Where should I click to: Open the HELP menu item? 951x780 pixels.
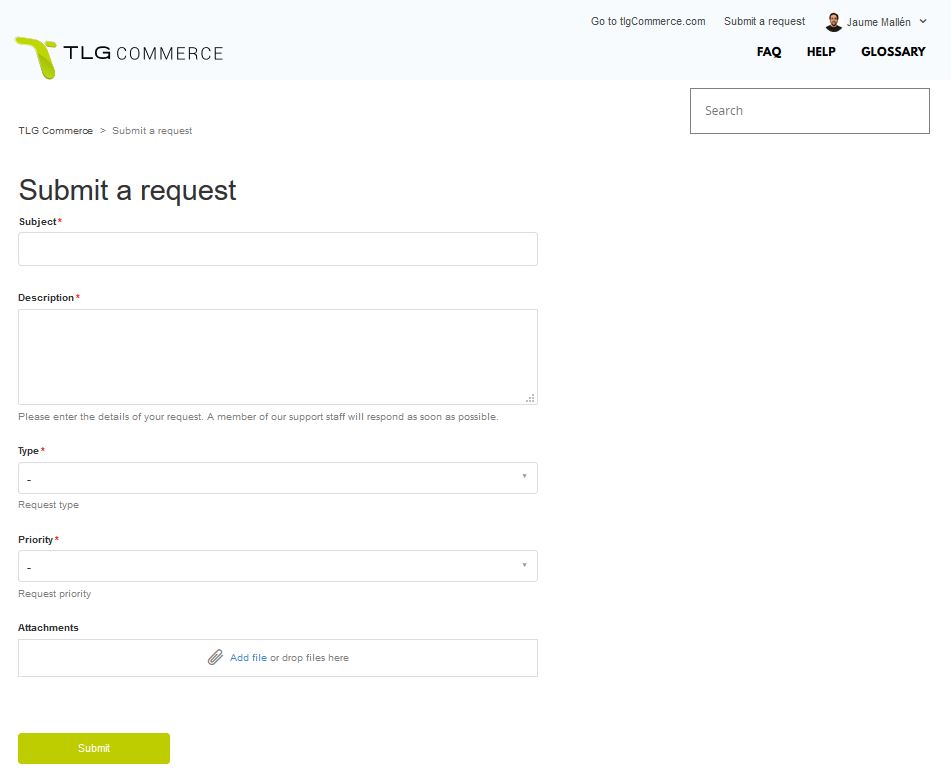821,52
